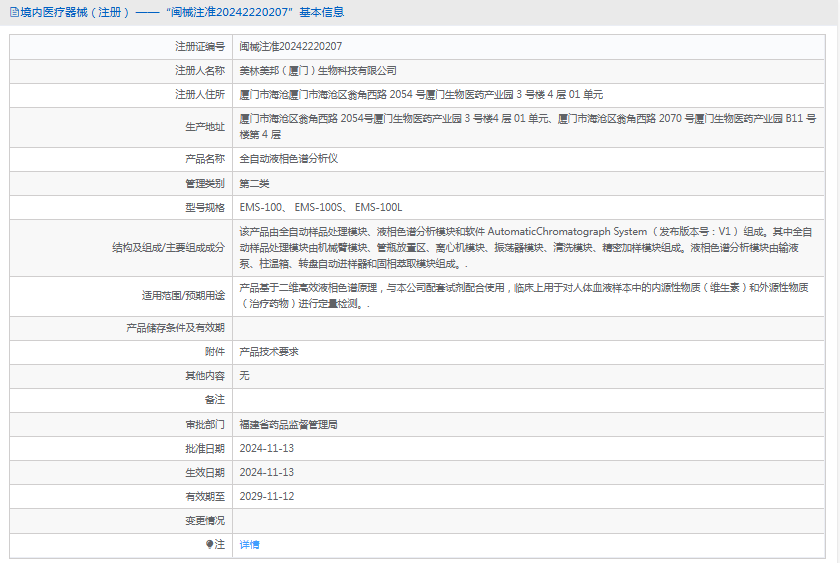840x563 pixels.
Task: Select the 无 value in 其他内容 row
Action: (244, 376)
